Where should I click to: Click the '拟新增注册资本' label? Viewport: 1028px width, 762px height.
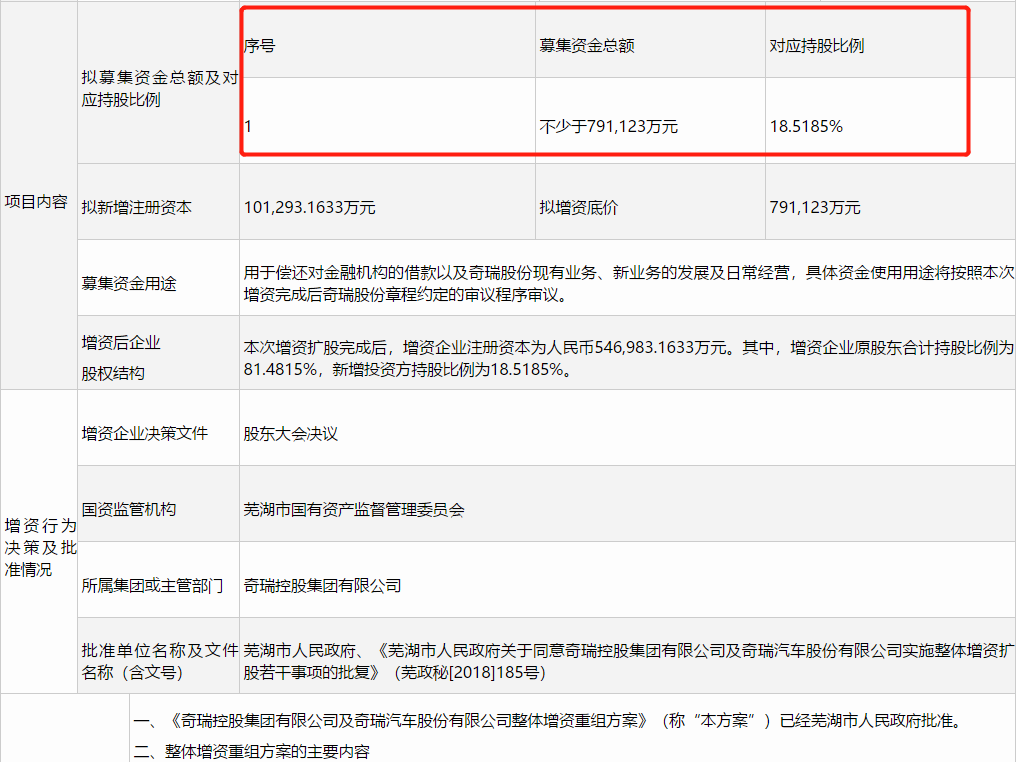(136, 208)
